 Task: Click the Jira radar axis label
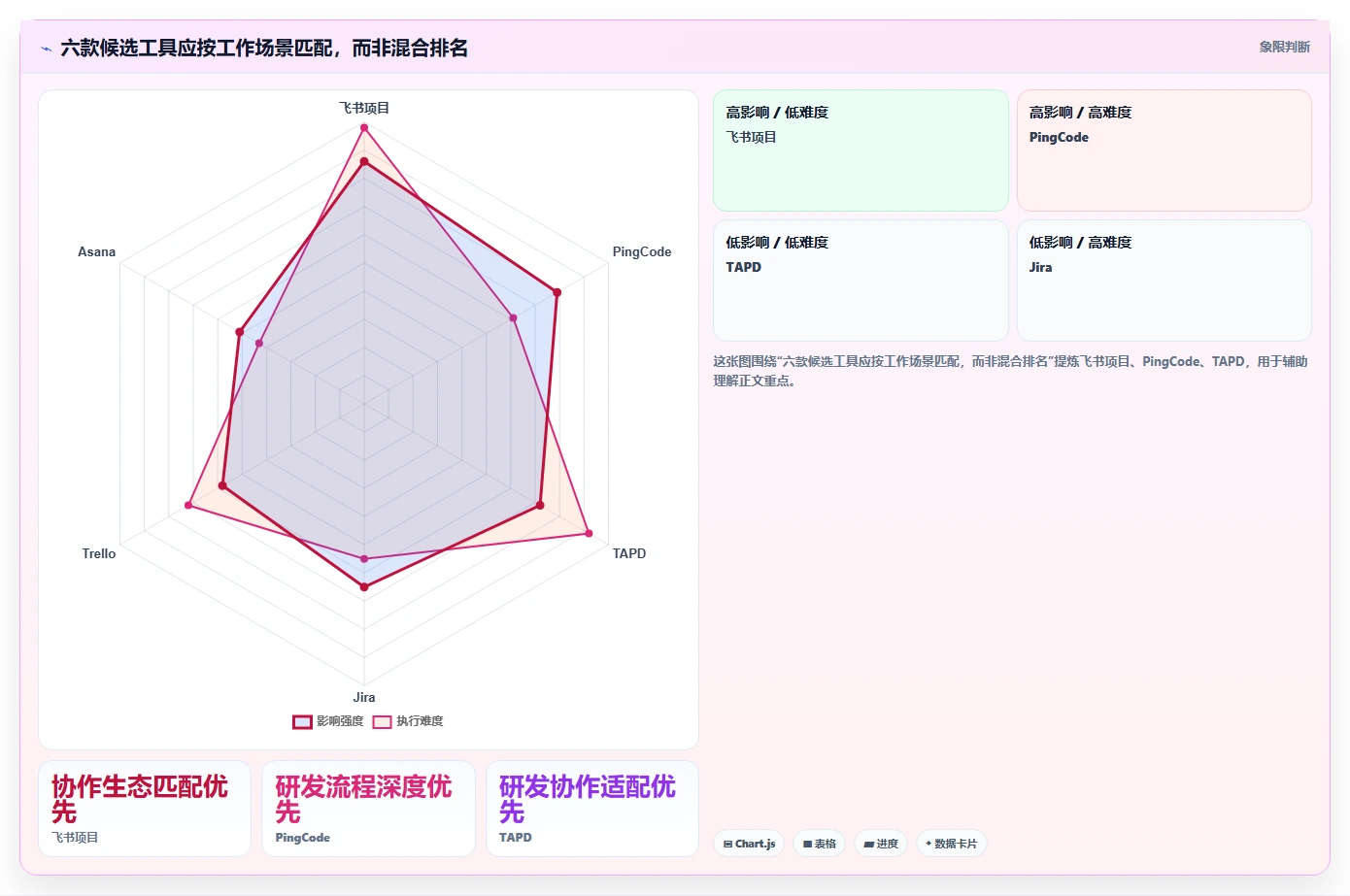pos(364,697)
